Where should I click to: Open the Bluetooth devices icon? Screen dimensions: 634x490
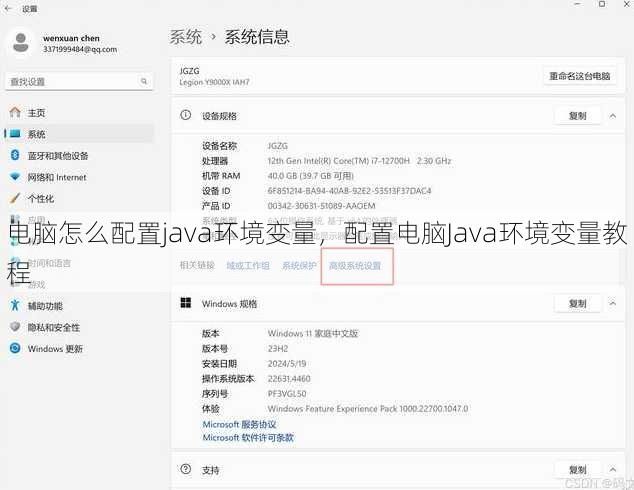tap(15, 155)
